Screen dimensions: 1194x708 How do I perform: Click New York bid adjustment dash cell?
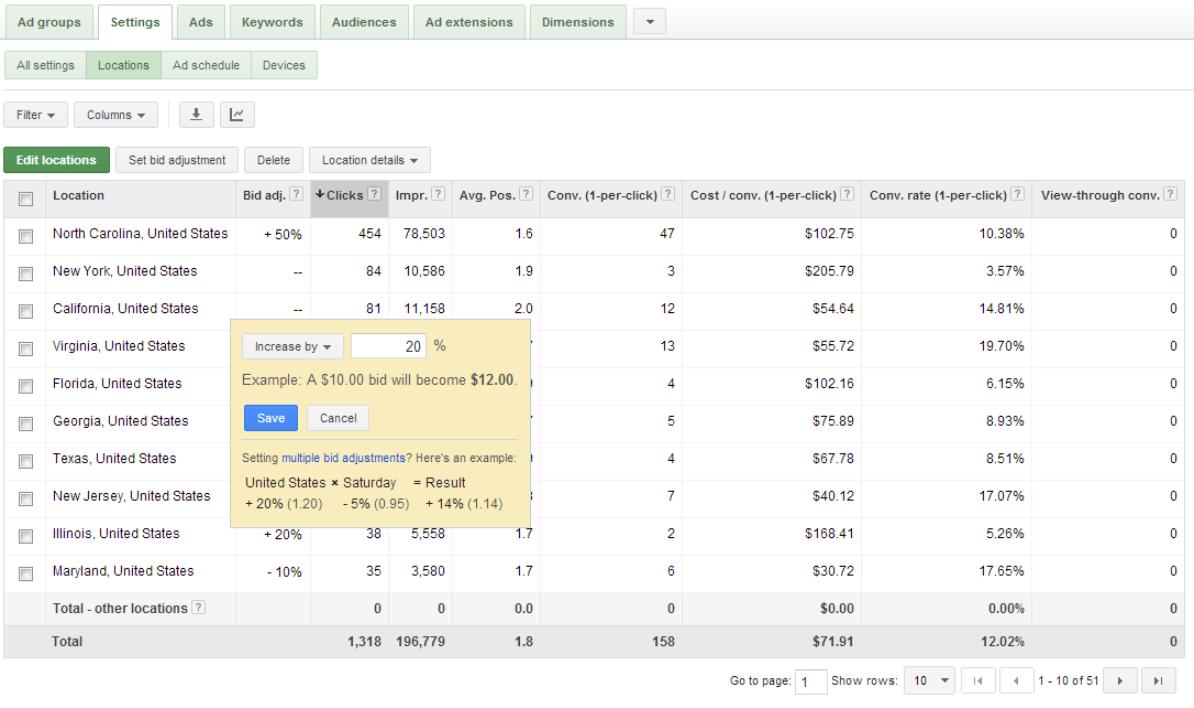coord(298,272)
